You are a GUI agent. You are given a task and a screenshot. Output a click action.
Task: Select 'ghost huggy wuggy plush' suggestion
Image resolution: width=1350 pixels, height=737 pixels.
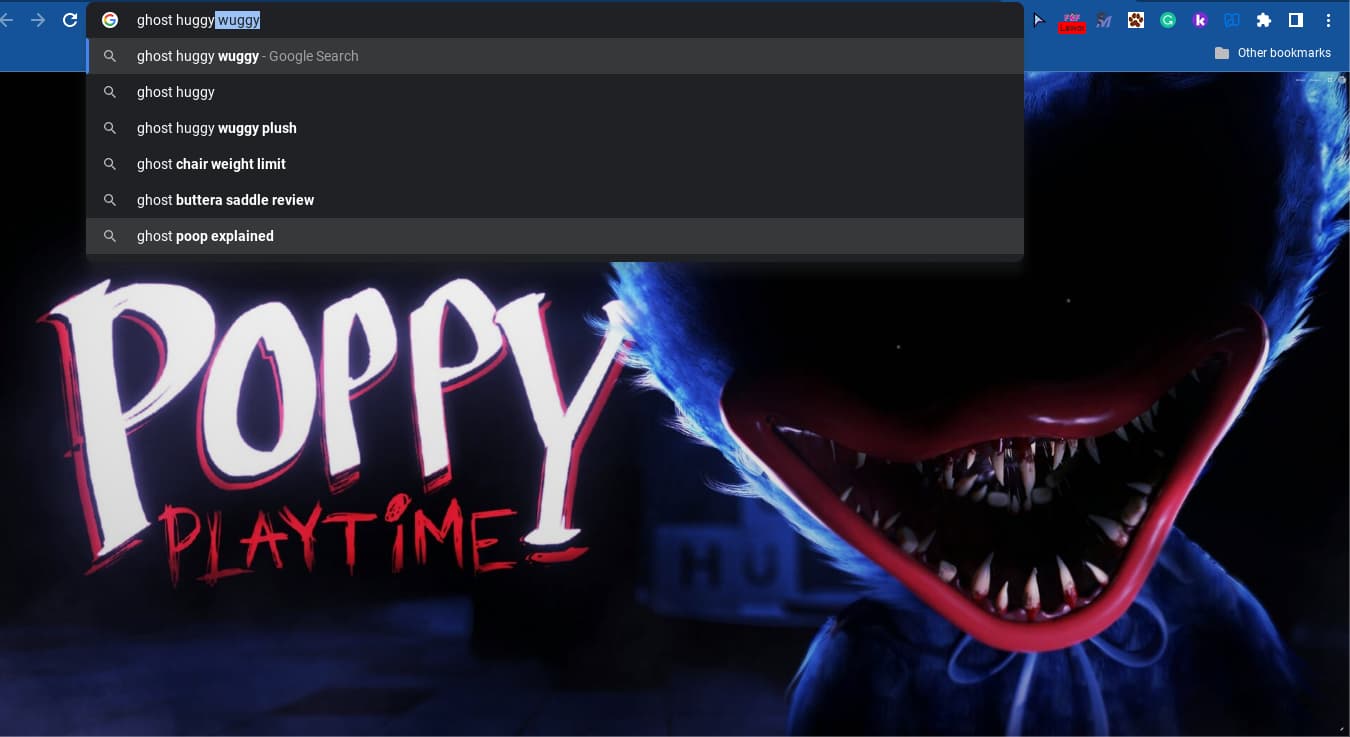pos(555,128)
